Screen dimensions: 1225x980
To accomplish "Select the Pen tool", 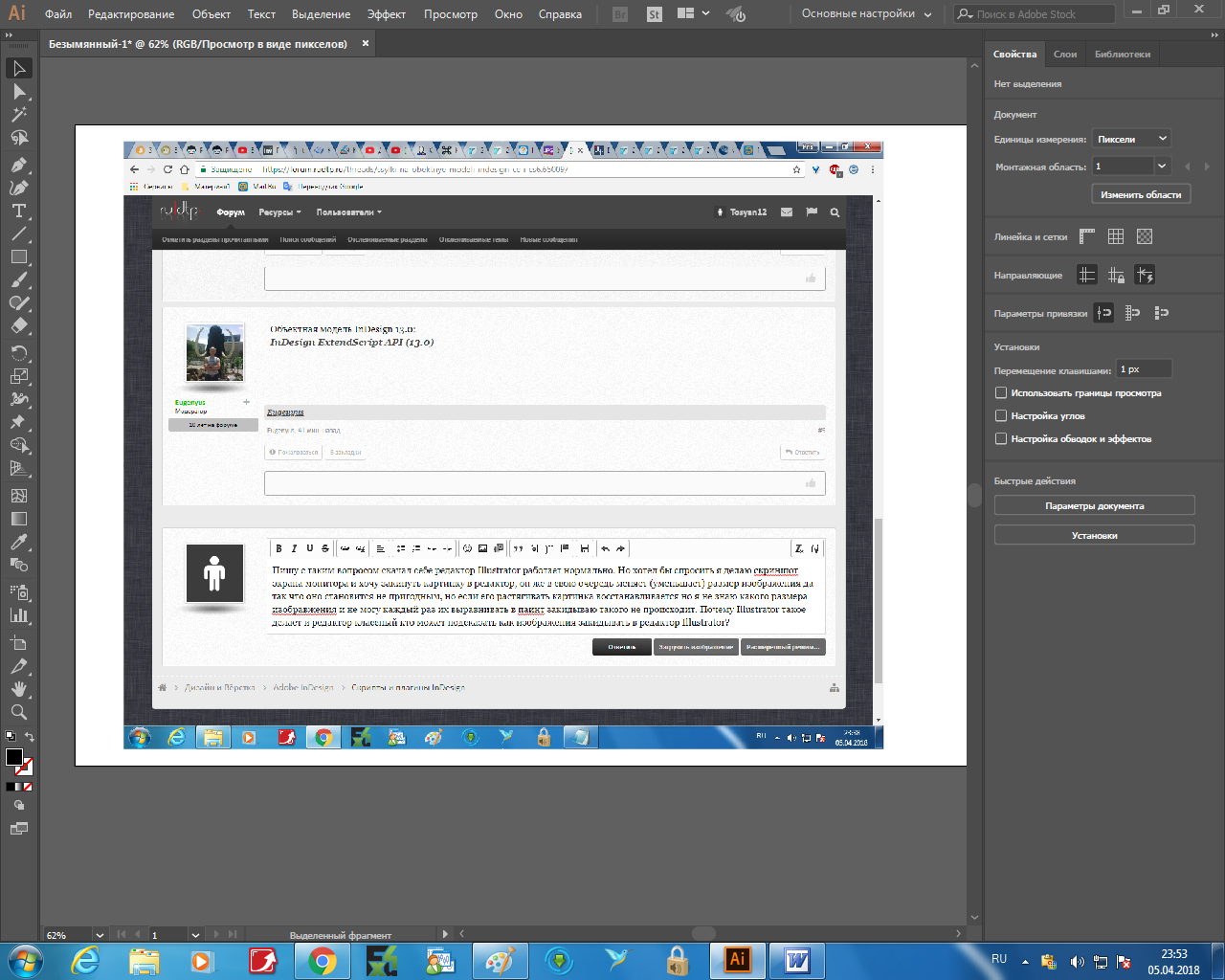I will (x=19, y=165).
